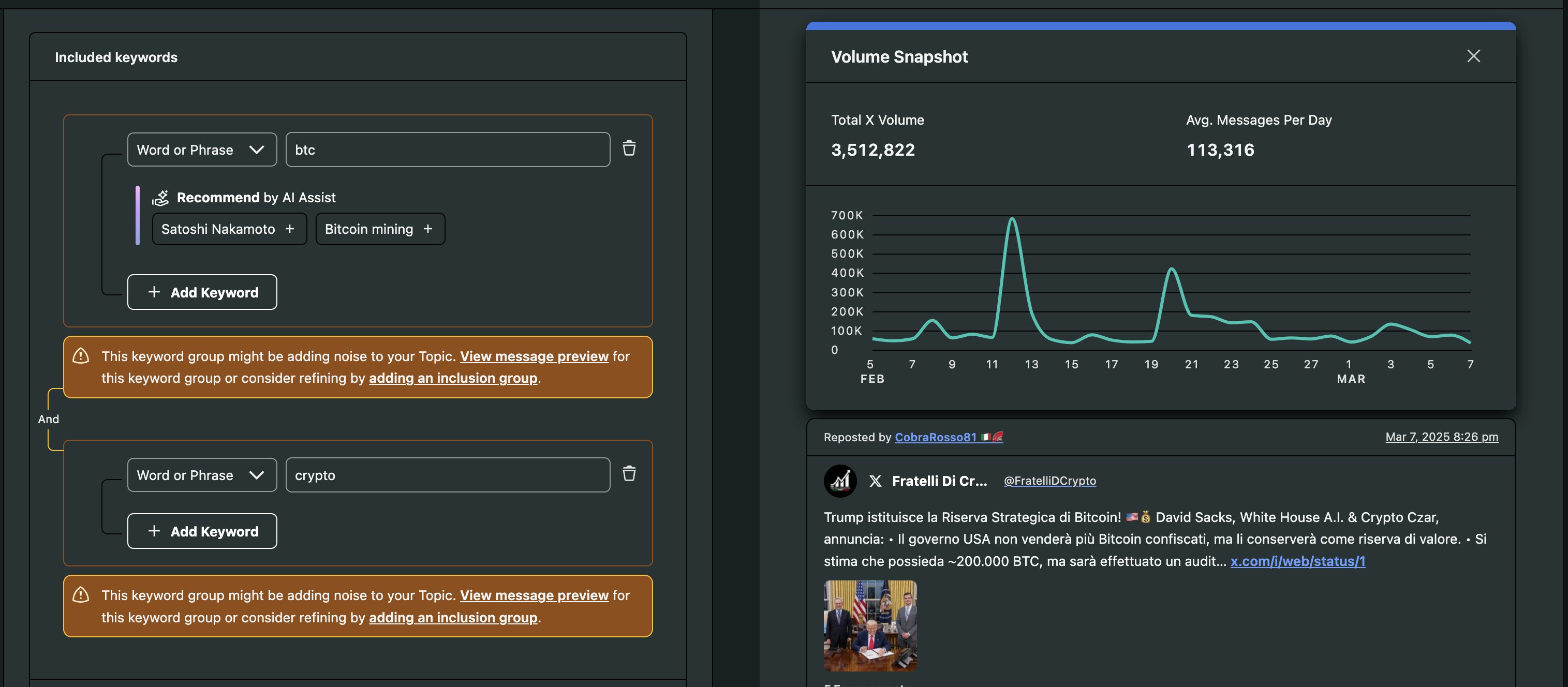Screen dimensions: 1568x687
Task: Click warning icon in first noise alert
Action: [x=81, y=356]
